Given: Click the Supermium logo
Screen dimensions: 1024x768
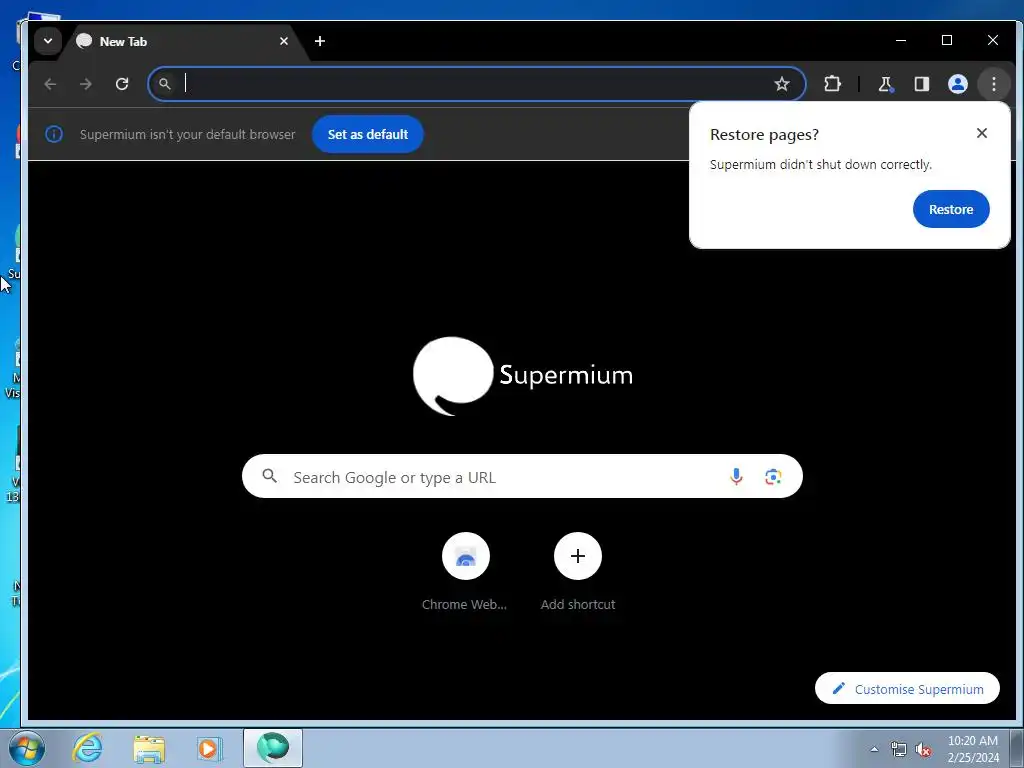Looking at the screenshot, I should pyautogui.click(x=522, y=376).
